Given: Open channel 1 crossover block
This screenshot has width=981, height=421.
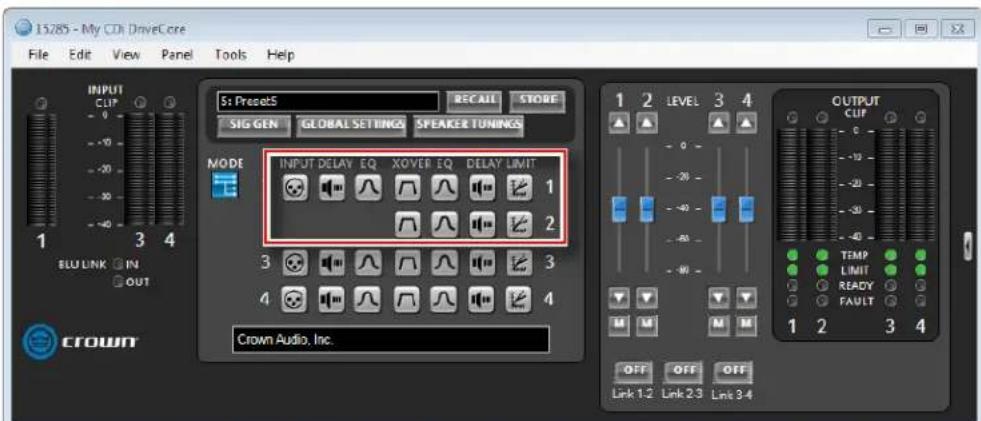Looking at the screenshot, I should point(407,188).
